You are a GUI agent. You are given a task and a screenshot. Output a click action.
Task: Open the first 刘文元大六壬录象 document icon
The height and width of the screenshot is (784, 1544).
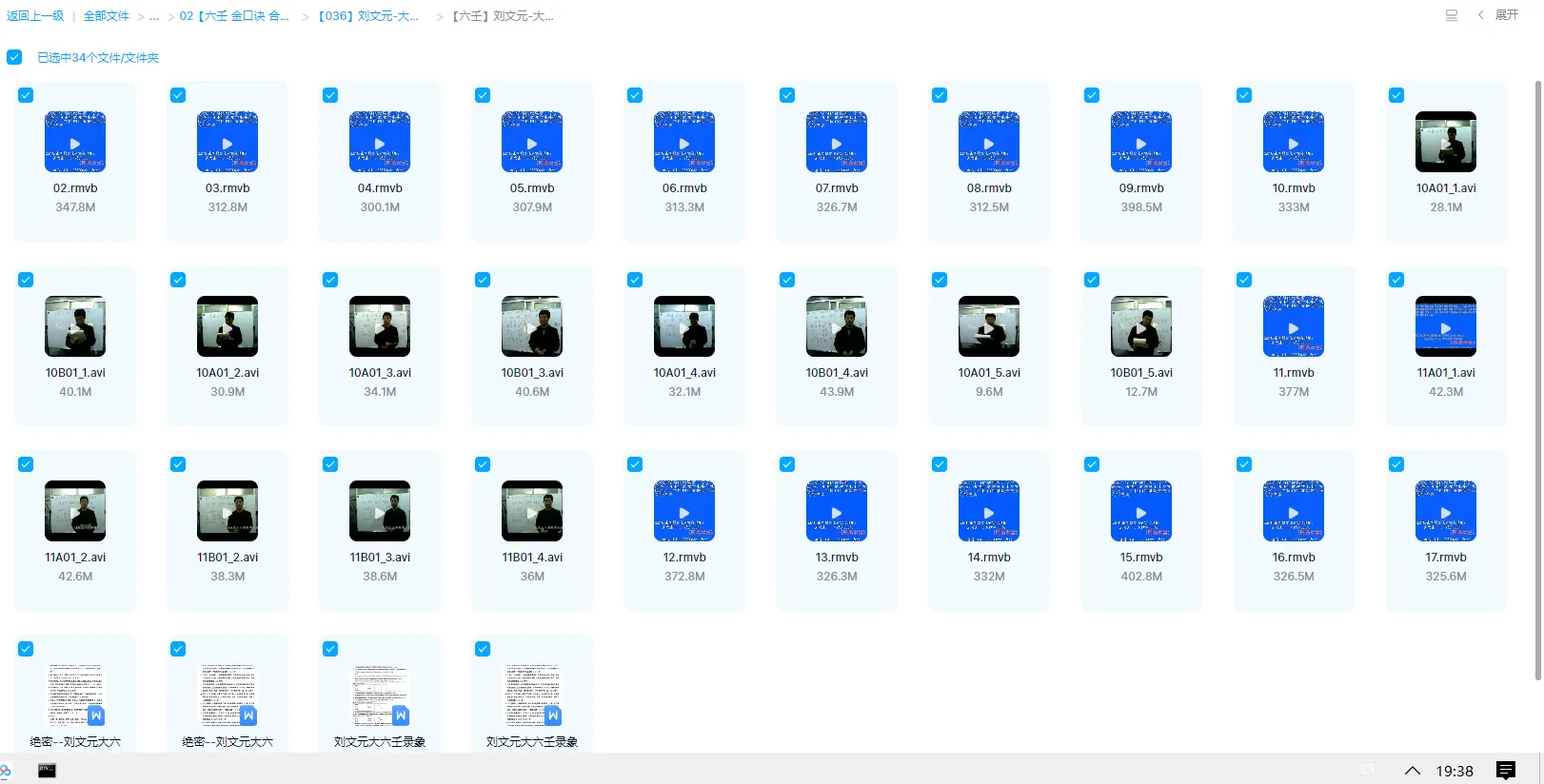(380, 696)
